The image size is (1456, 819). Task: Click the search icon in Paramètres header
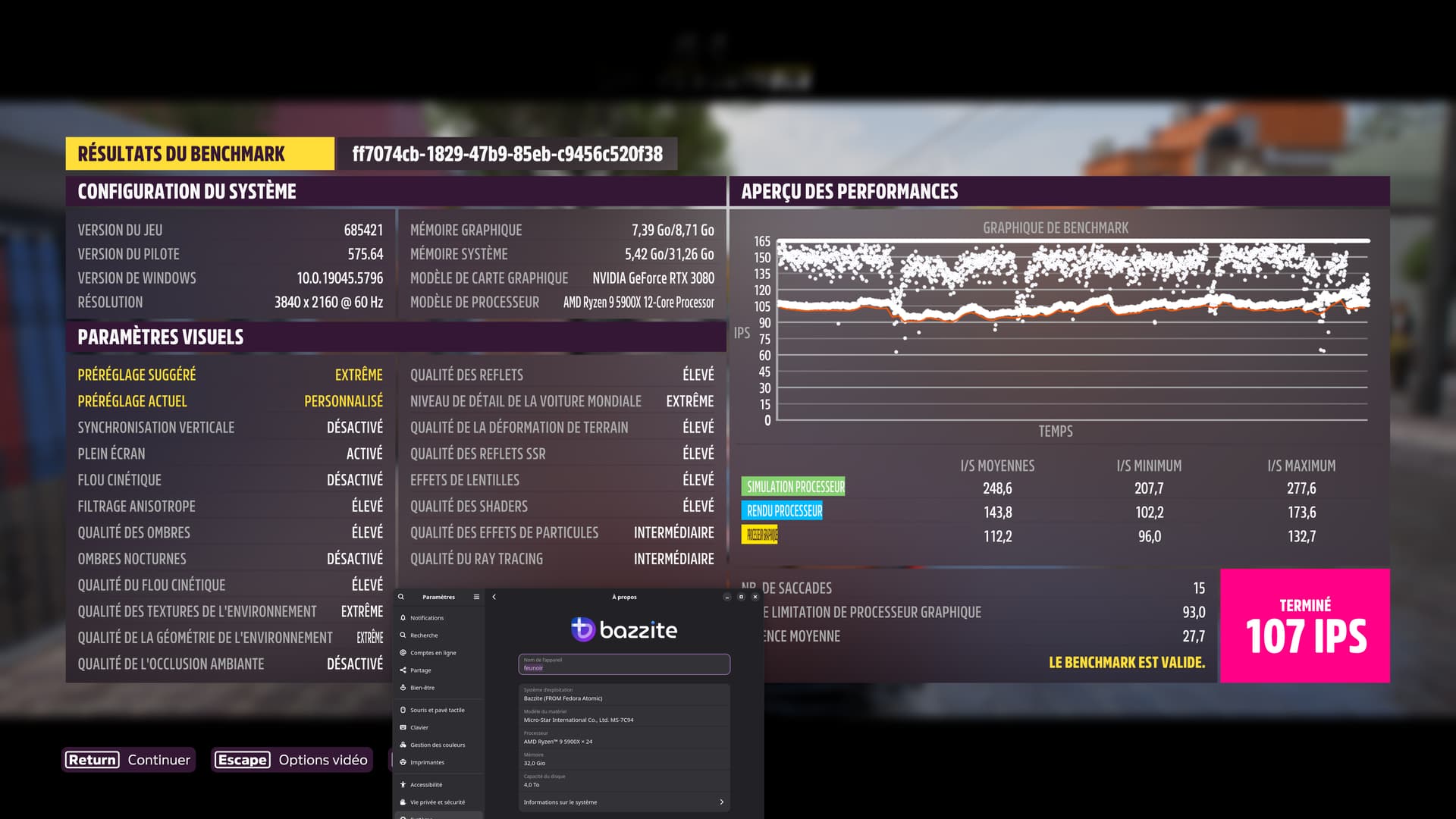401,597
